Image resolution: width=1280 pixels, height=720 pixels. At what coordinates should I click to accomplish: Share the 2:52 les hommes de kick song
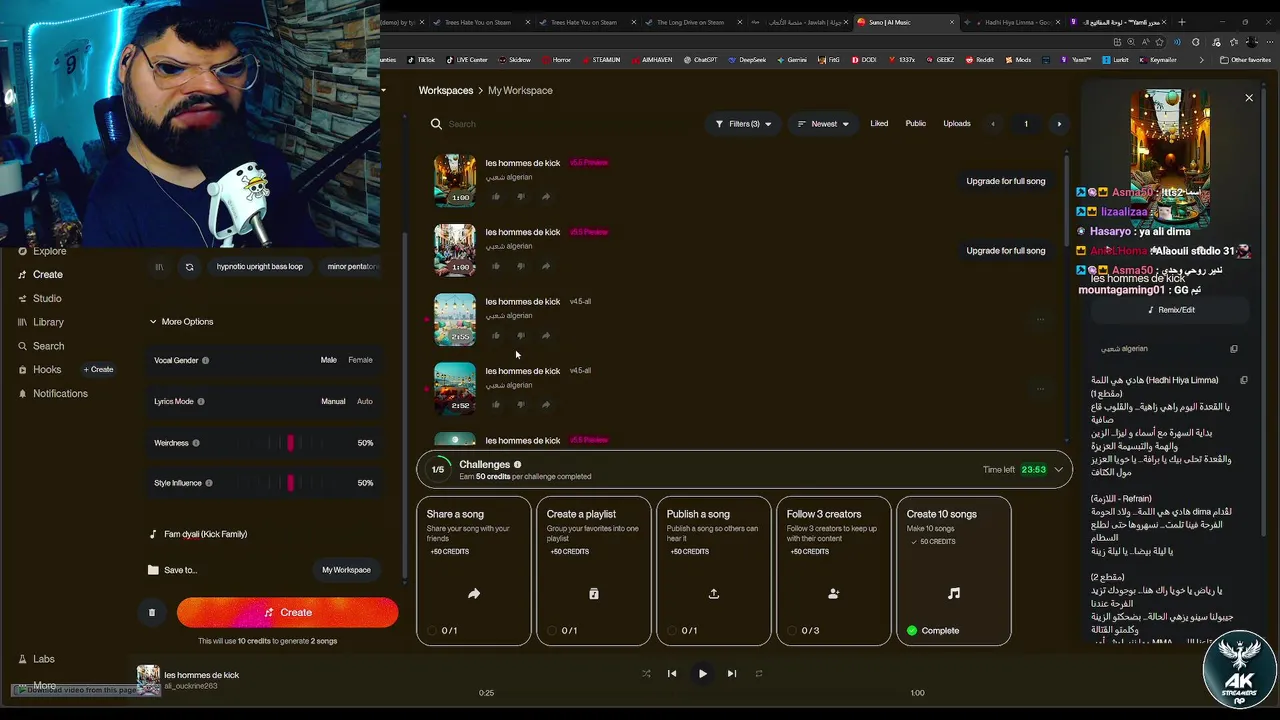[546, 405]
